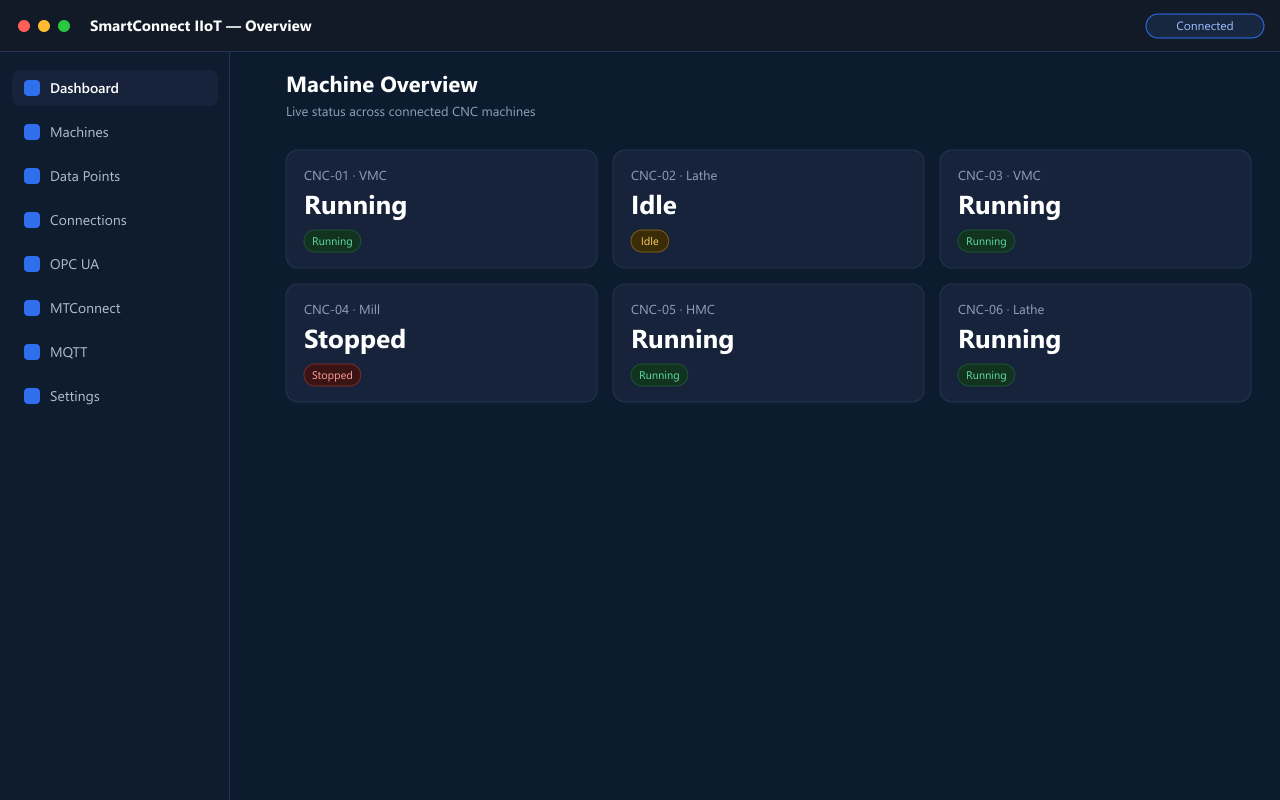The width and height of the screenshot is (1280, 800).
Task: Click the MQTT sidebar icon
Action: [x=32, y=352]
